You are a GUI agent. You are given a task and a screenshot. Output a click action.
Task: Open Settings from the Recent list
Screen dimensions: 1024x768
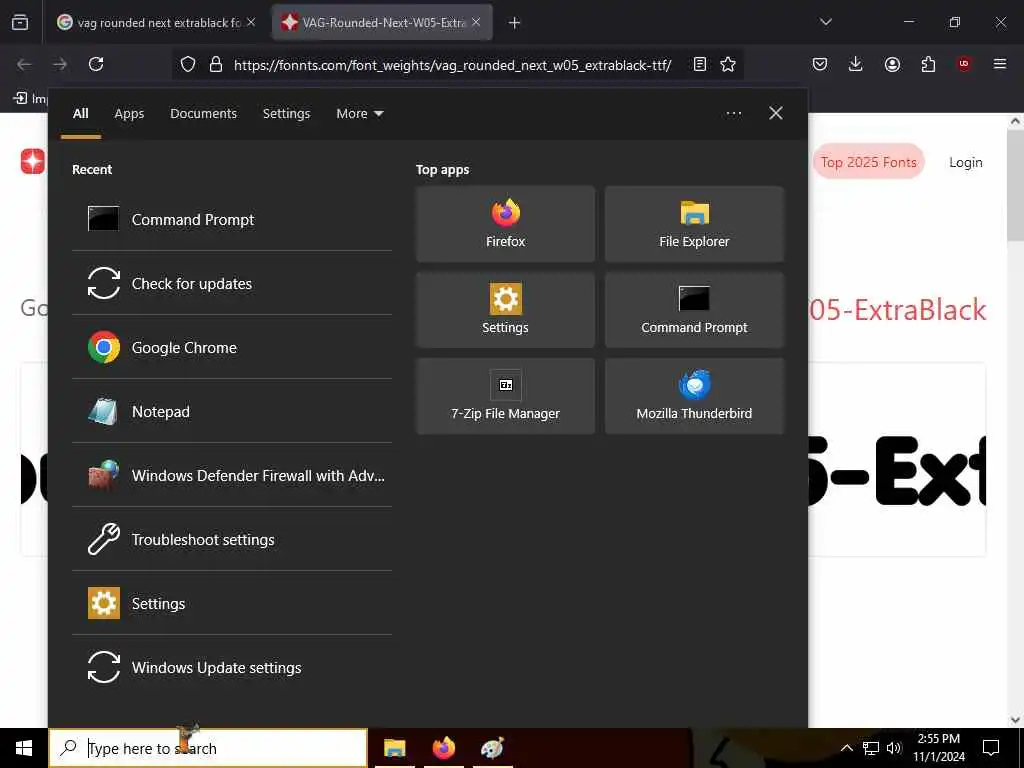tap(232, 603)
